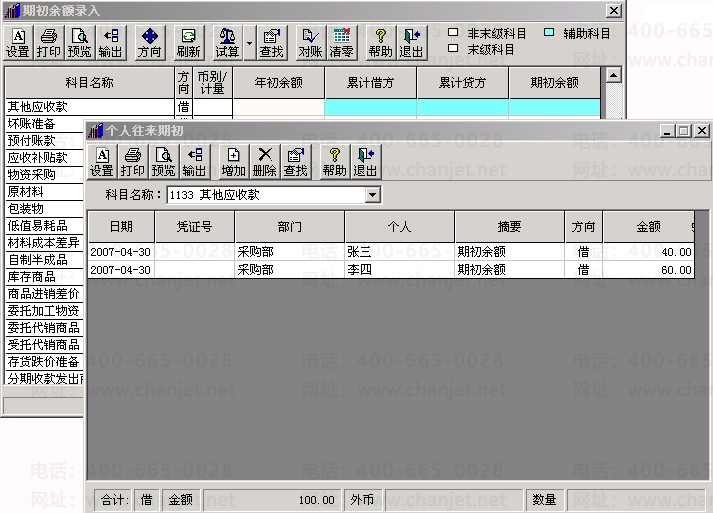The height and width of the screenshot is (513, 713).
Task: Click the scroll-up arrow of account list
Action: tap(613, 75)
